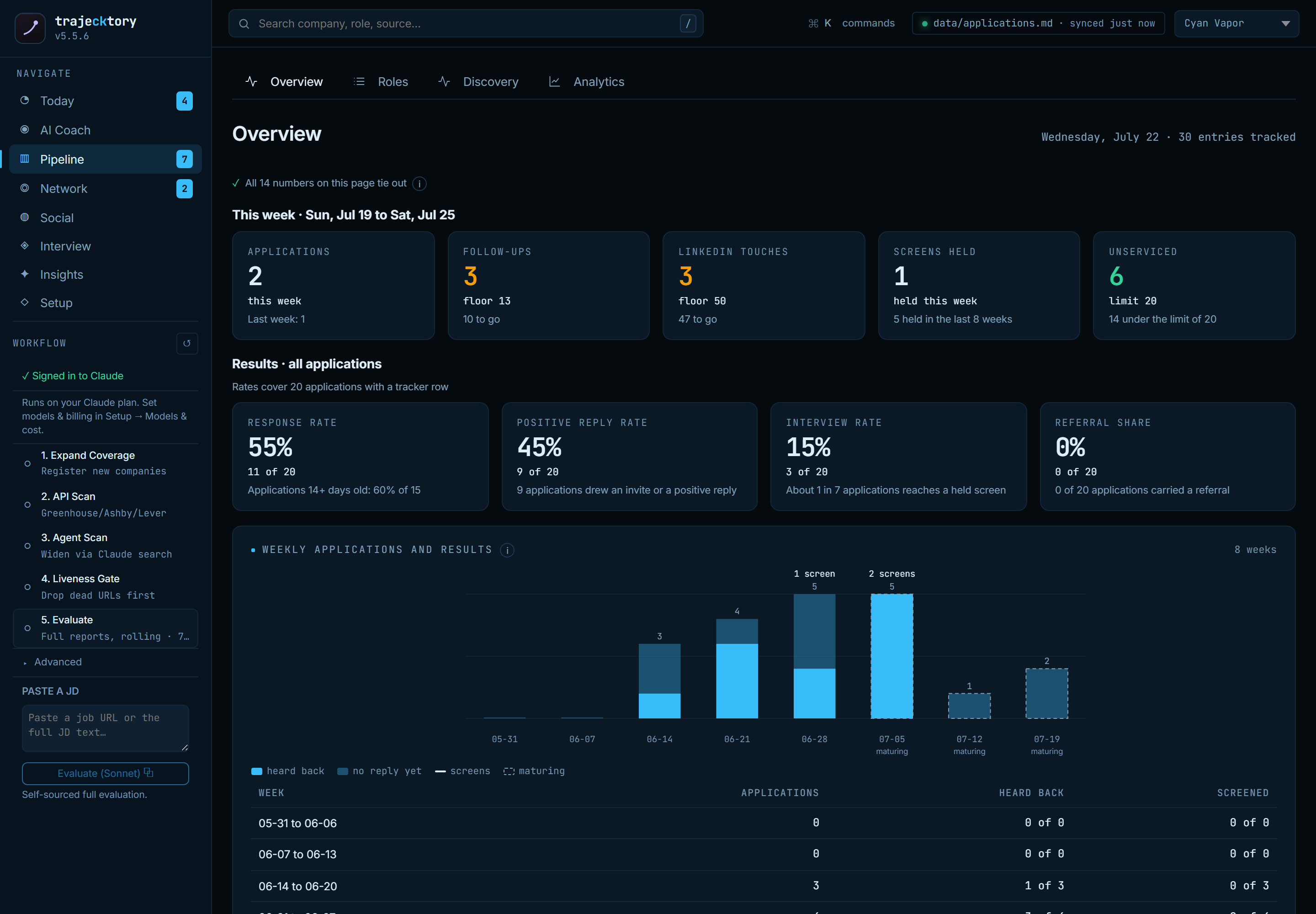
Task: Click the data/applications.md sync status pill
Action: click(x=1038, y=23)
